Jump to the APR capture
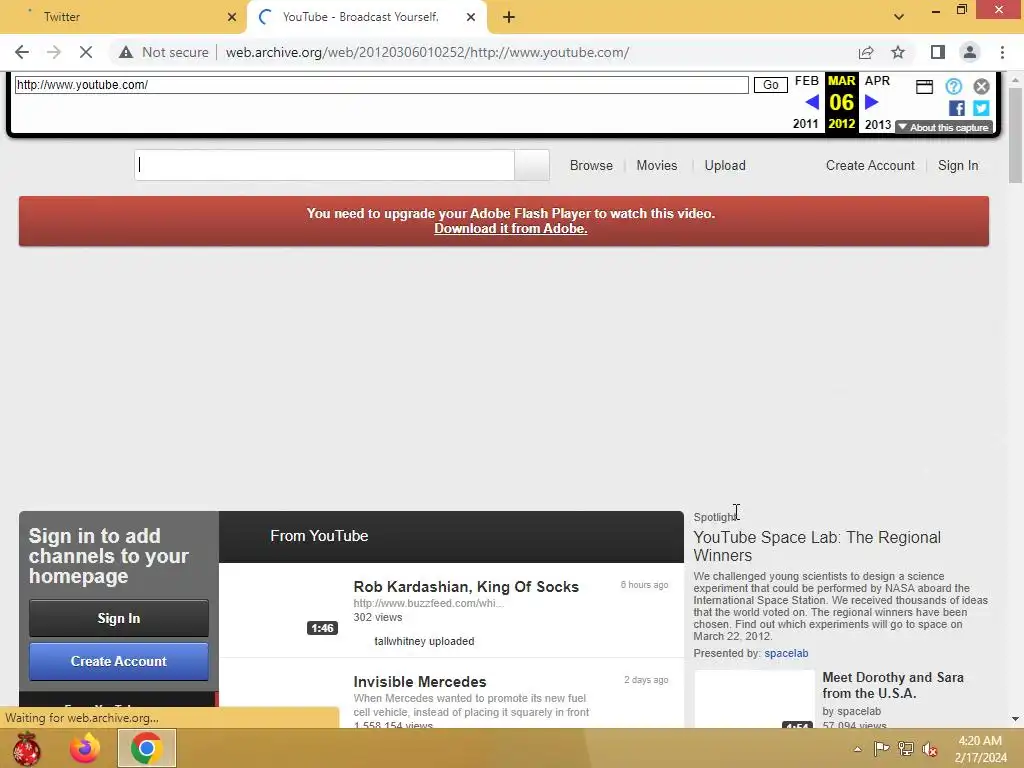This screenshot has height=768, width=1024. pyautogui.click(x=877, y=81)
